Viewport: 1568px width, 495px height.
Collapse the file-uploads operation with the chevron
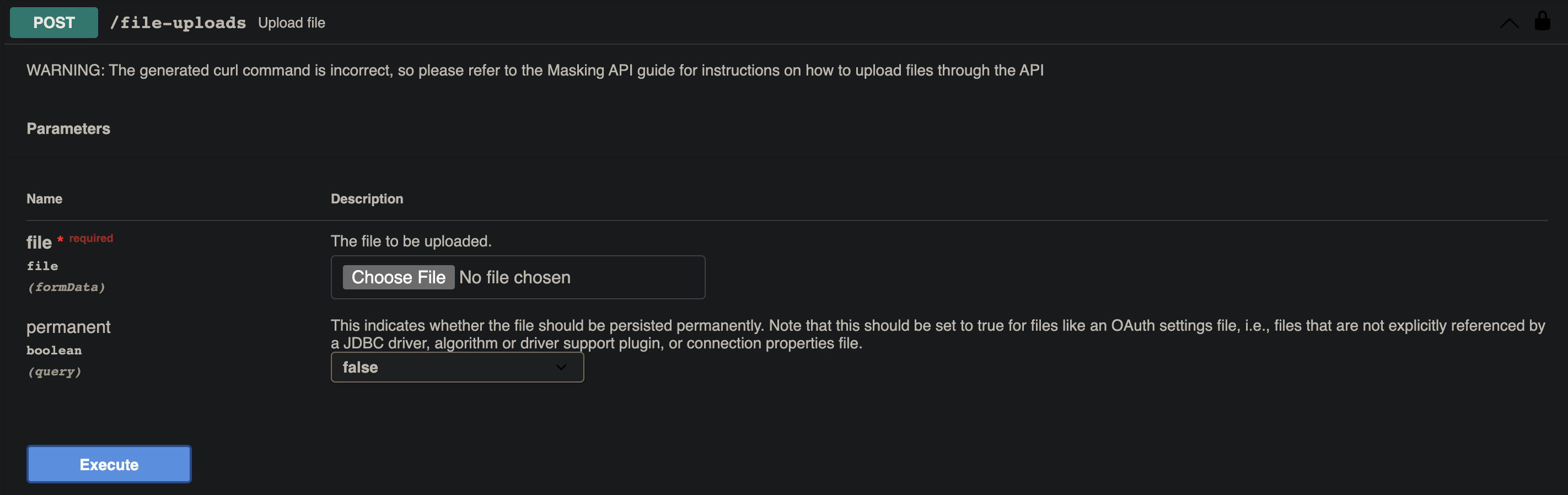point(1509,23)
